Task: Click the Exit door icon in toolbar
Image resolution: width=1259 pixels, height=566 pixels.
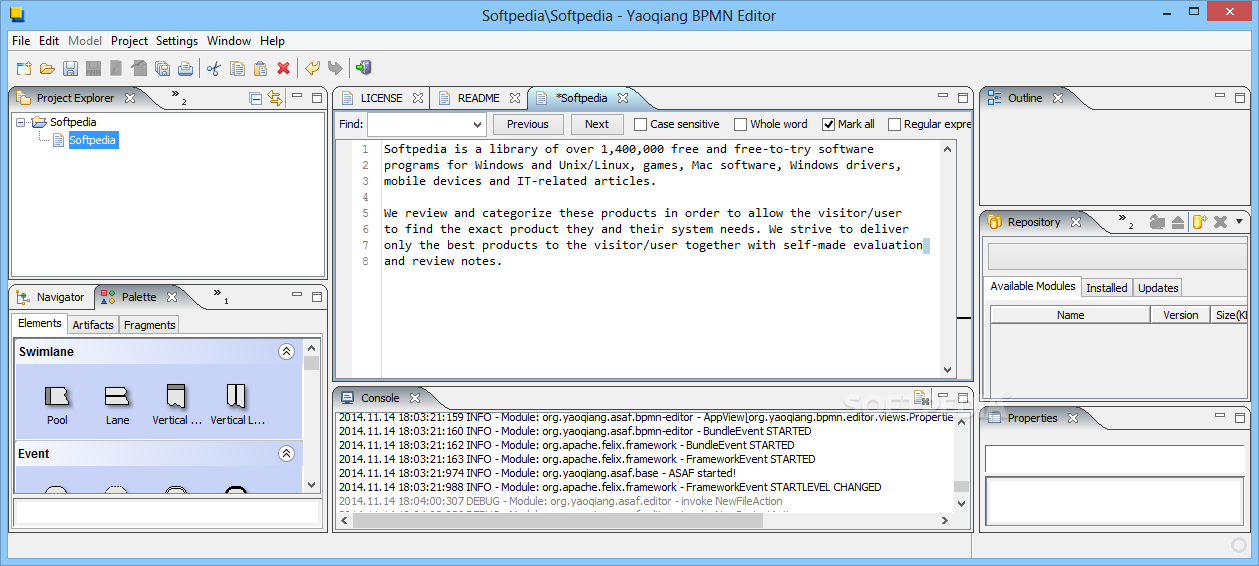Action: click(x=363, y=68)
